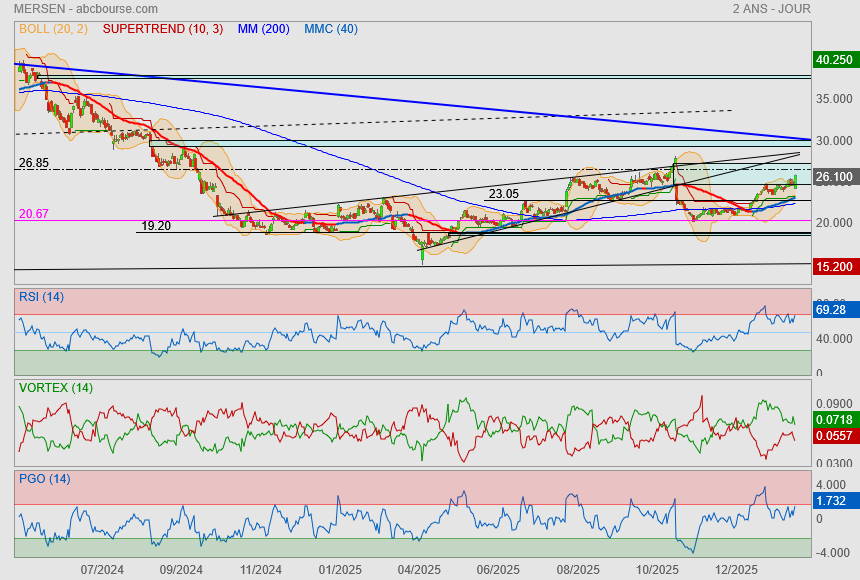Click the MM (200) indicator label
The image size is (860, 580).
click(263, 29)
